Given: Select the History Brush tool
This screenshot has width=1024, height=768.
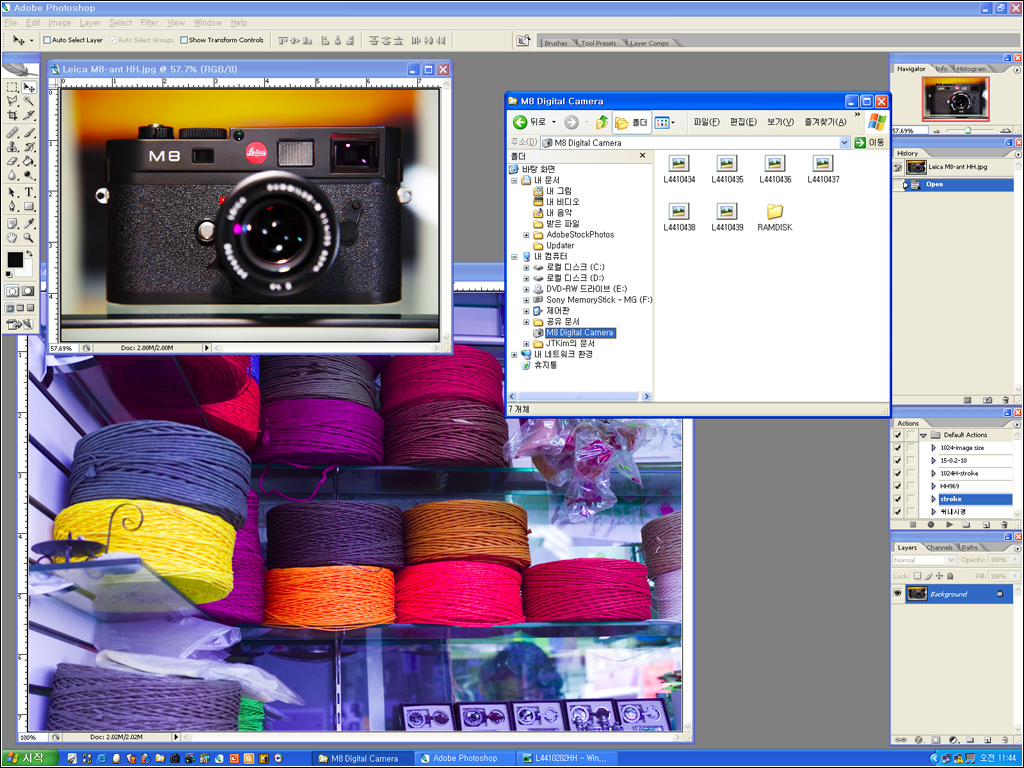Looking at the screenshot, I should 29,147.
